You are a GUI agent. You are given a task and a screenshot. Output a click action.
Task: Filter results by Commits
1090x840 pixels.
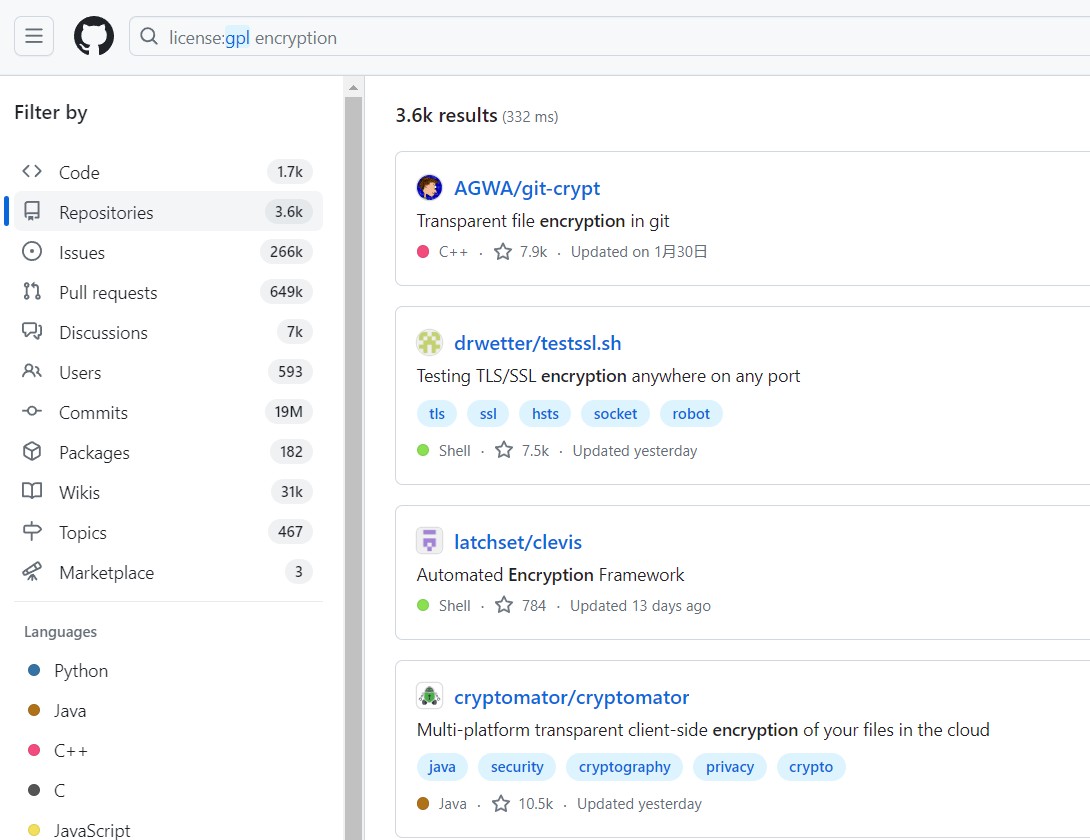(168, 412)
